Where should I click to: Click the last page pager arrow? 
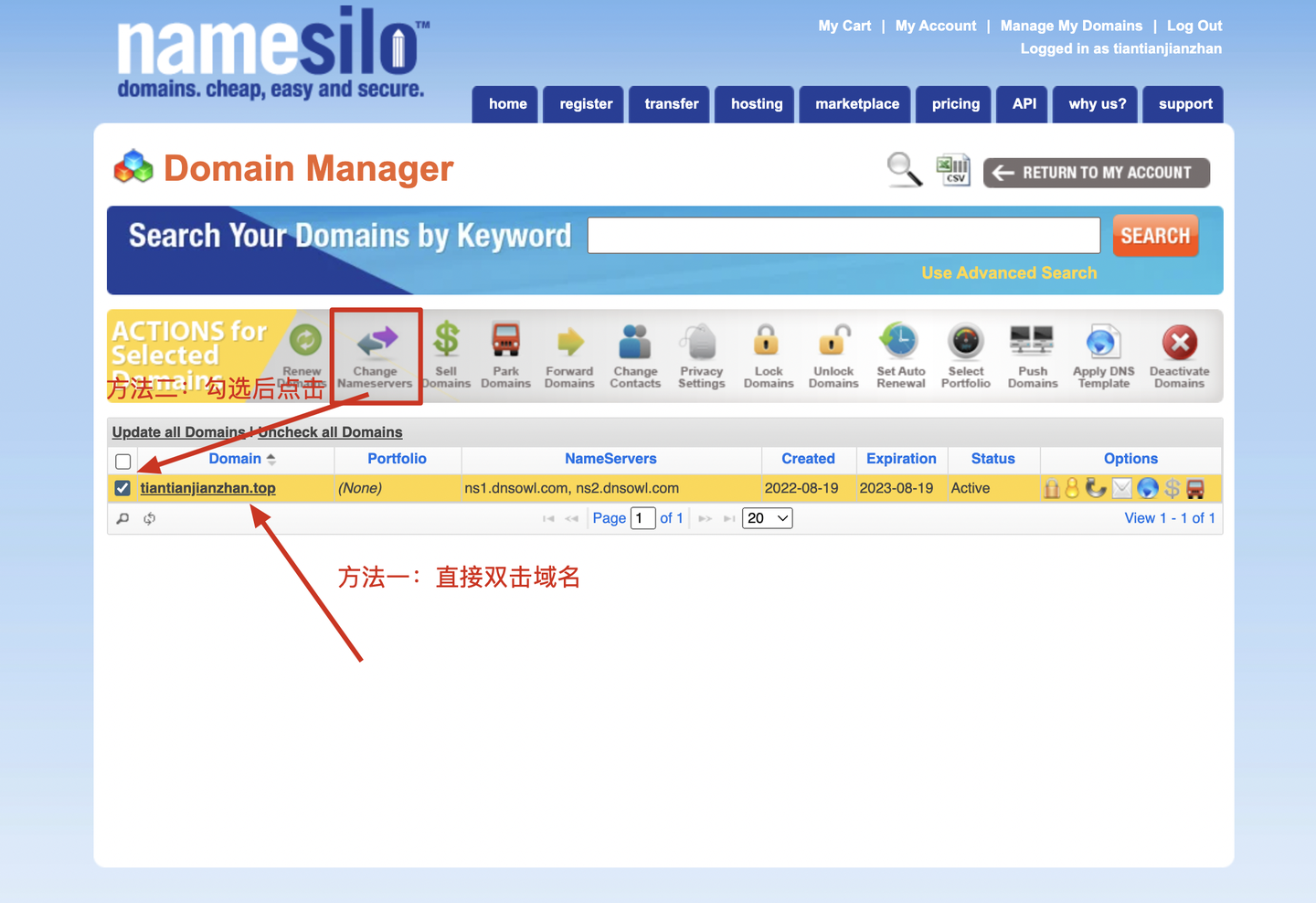(729, 518)
